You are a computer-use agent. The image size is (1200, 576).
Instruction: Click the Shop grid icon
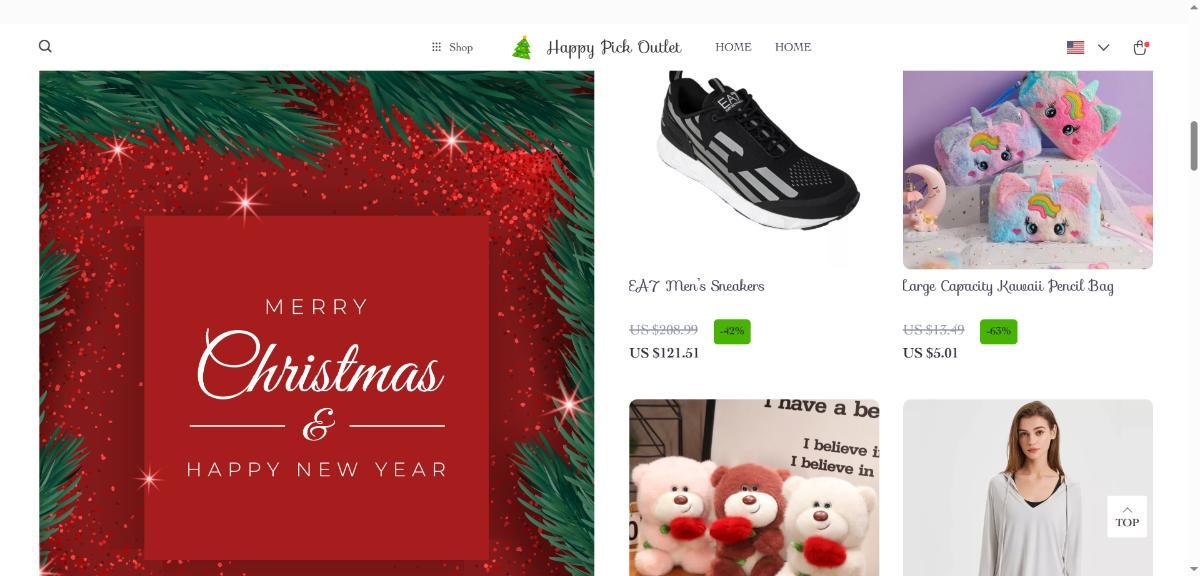[436, 47]
